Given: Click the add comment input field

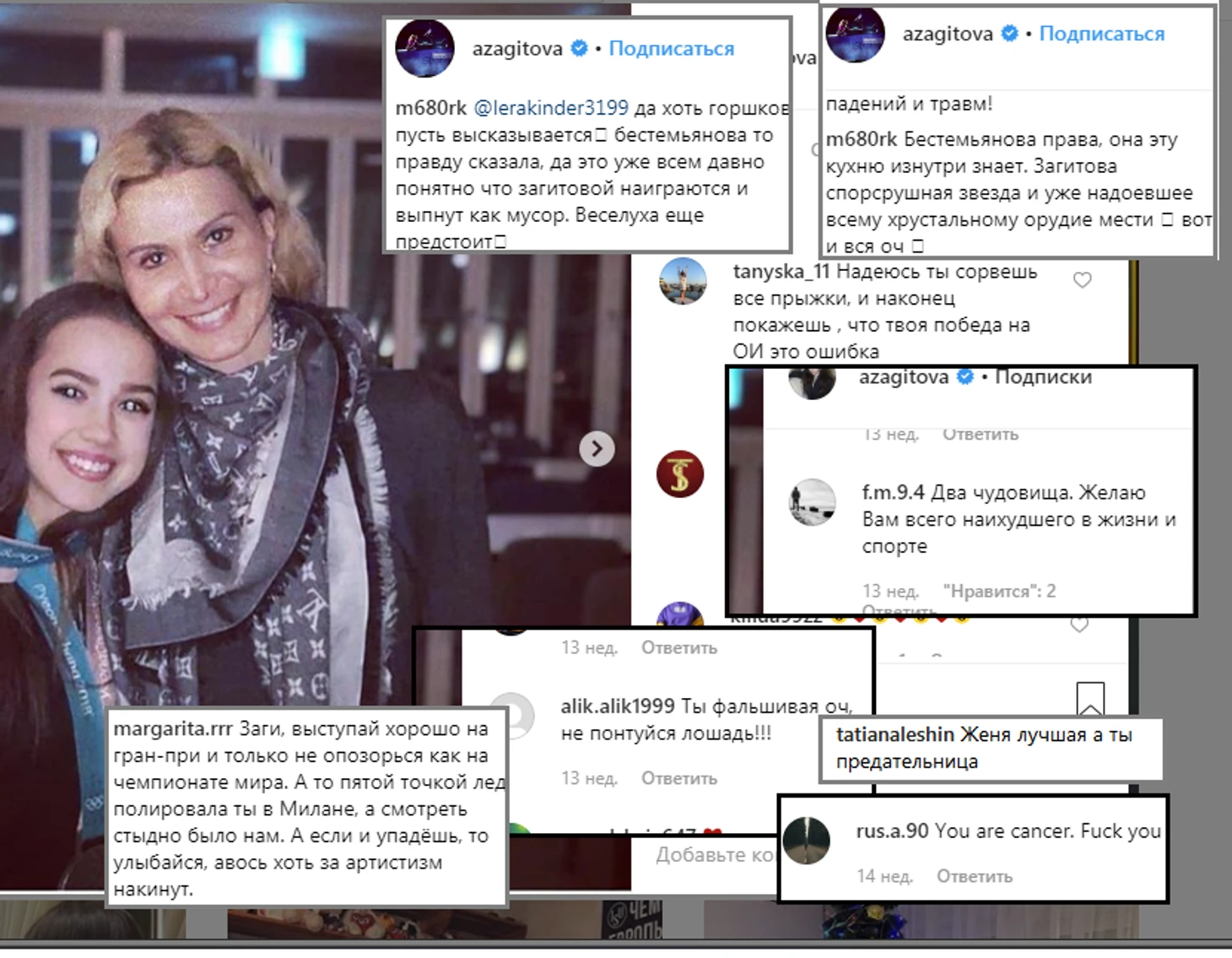Looking at the screenshot, I should tap(716, 855).
